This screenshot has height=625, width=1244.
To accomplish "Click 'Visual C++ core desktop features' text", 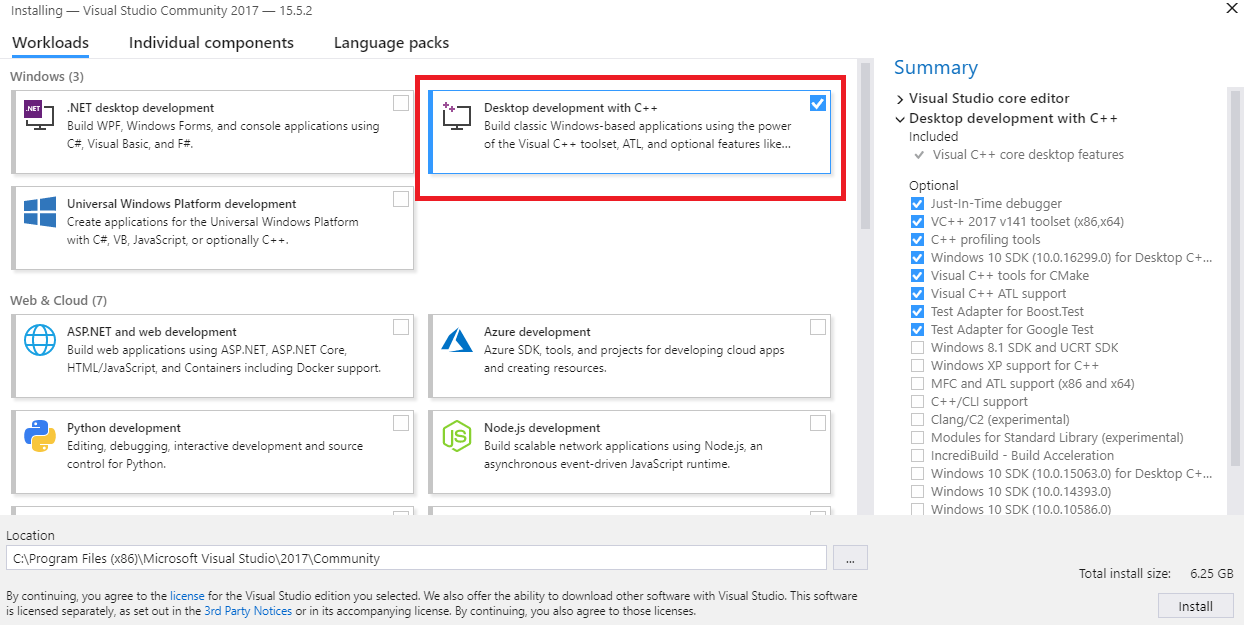I will [1028, 155].
